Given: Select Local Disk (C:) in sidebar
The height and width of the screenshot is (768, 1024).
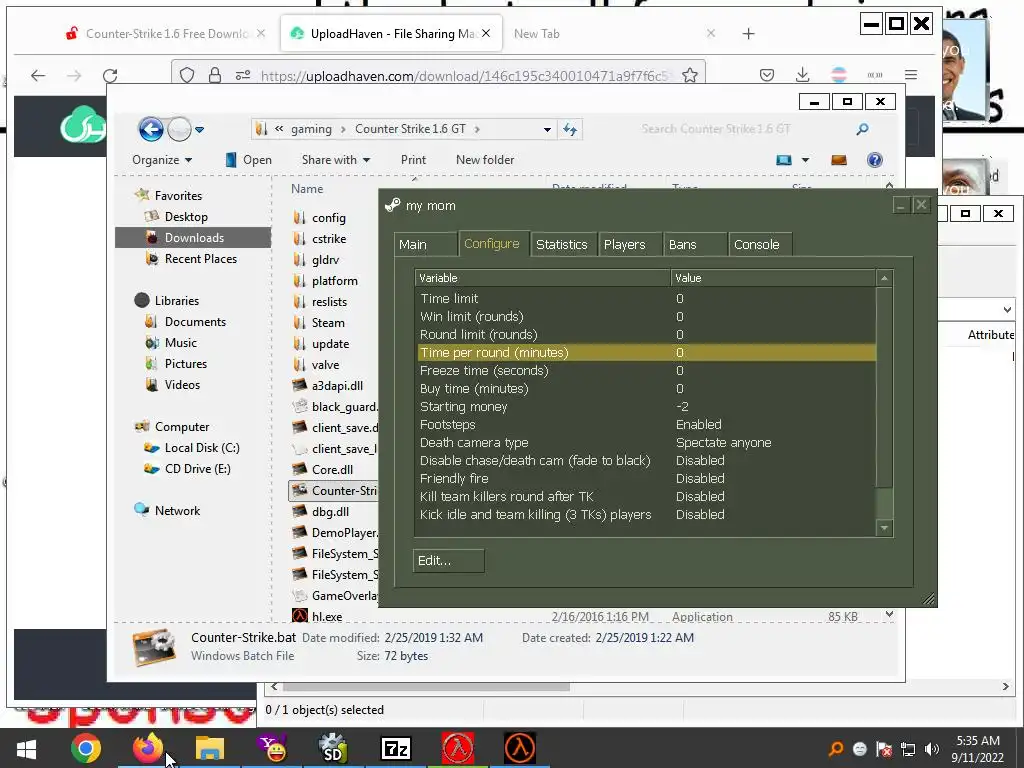Looking at the screenshot, I should tap(201, 448).
